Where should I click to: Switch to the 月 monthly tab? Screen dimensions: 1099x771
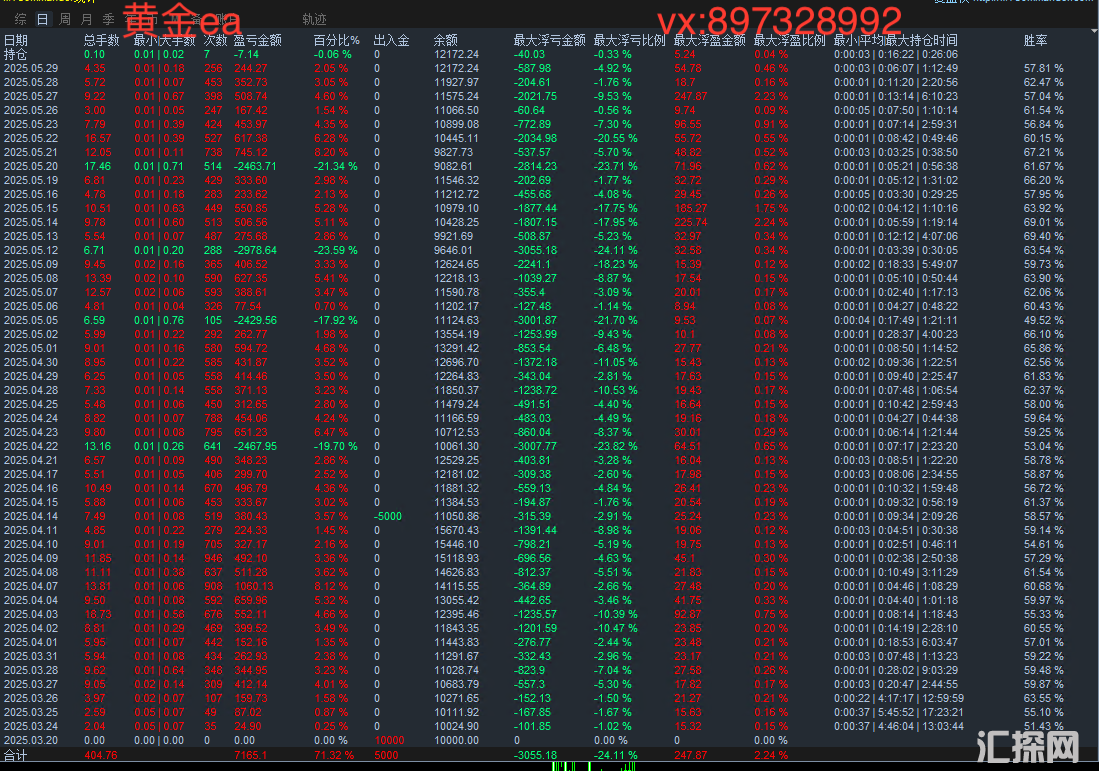click(86, 19)
